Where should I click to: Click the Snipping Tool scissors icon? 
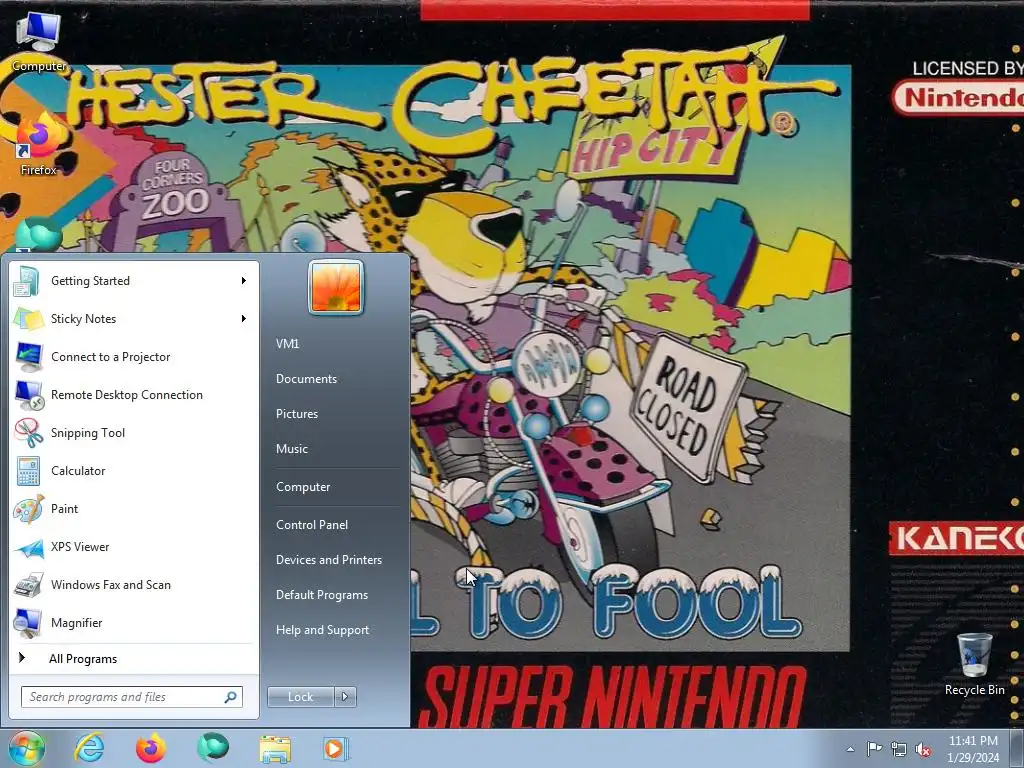28,432
